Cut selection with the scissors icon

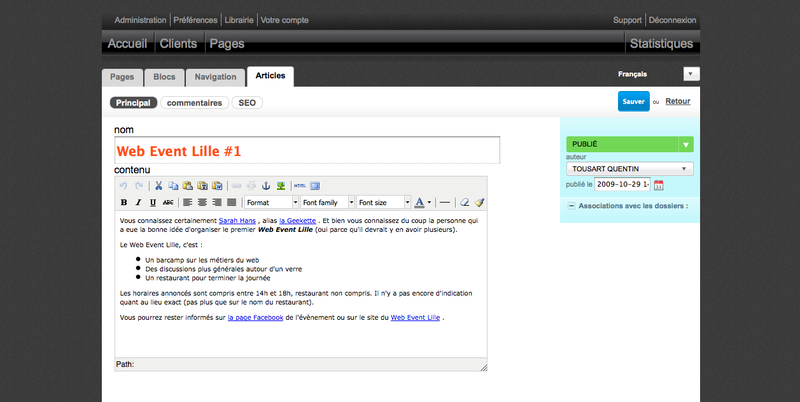pyautogui.click(x=159, y=186)
